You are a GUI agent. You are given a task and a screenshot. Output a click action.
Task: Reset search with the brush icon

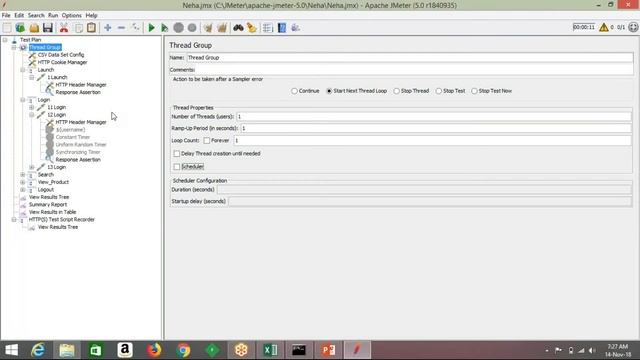252,28
